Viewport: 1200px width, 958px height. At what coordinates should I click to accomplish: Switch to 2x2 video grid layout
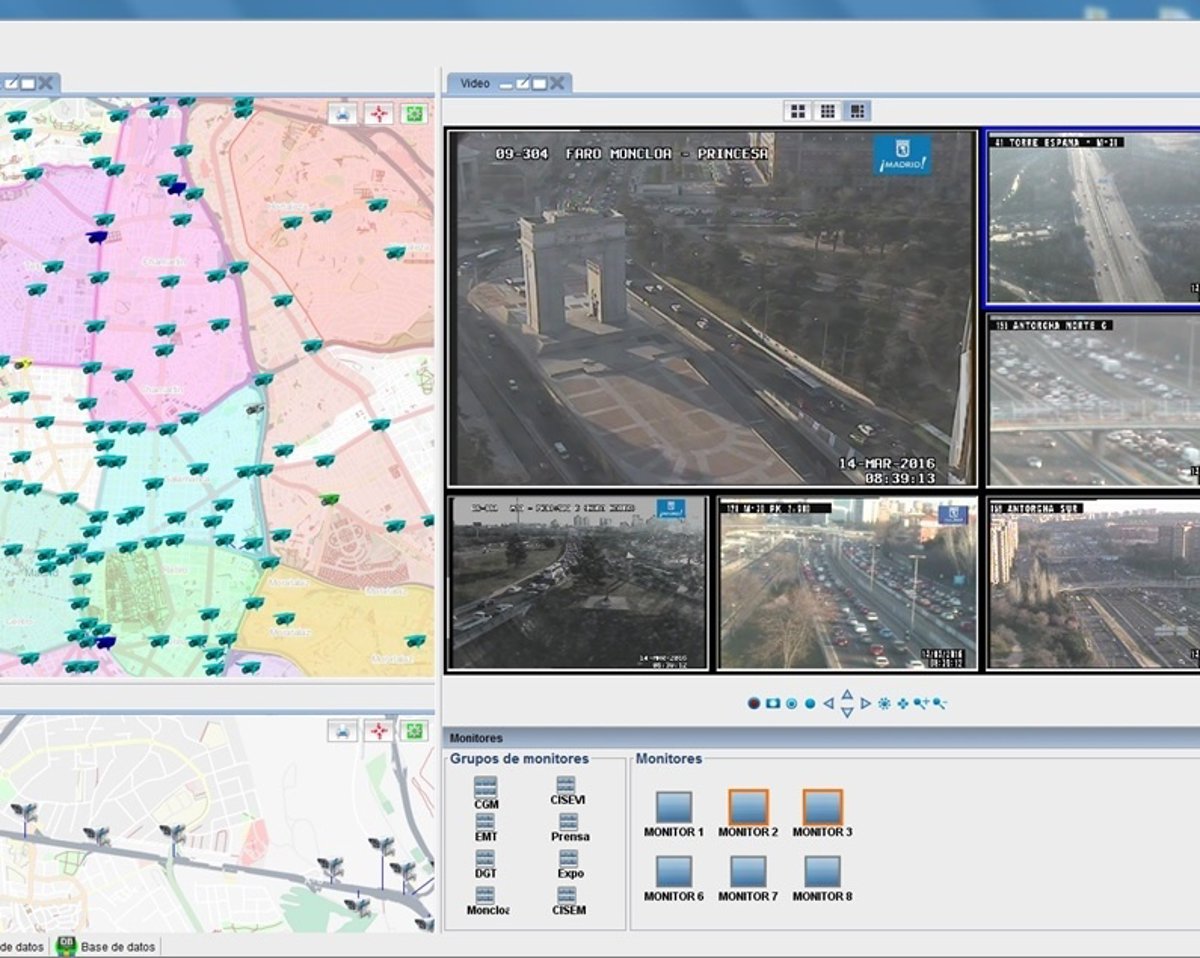798,111
